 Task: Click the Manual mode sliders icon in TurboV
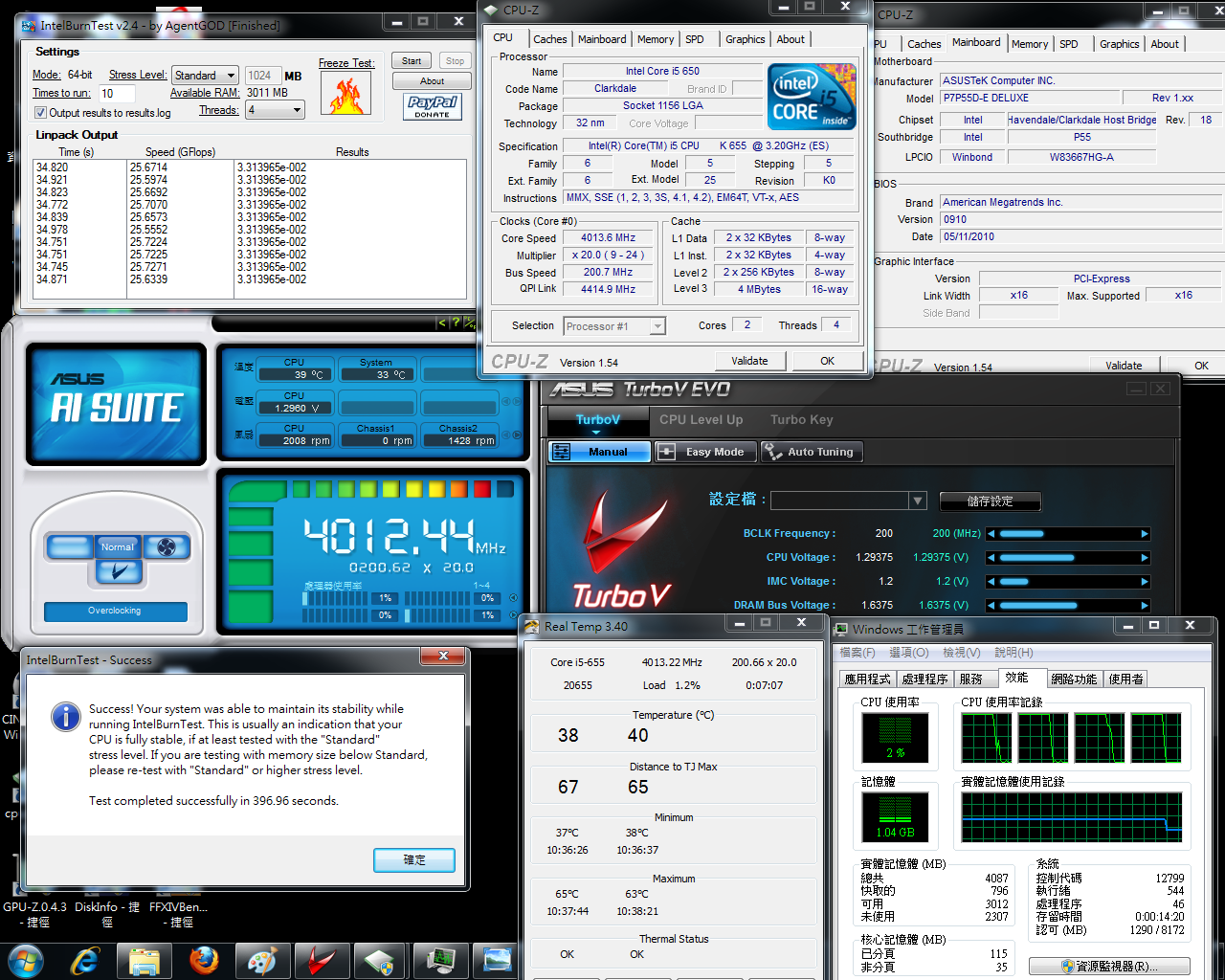562,452
